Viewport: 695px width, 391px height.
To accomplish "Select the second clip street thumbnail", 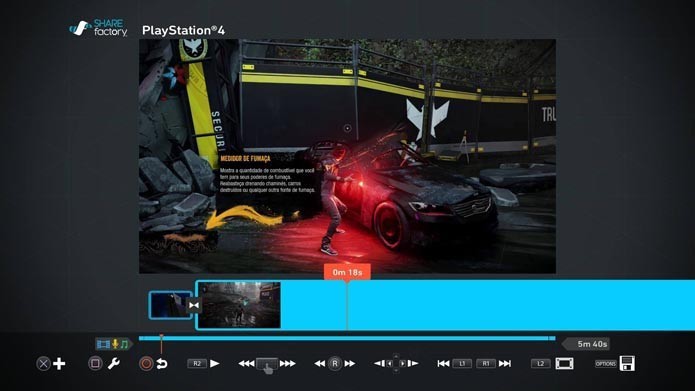I will point(239,305).
